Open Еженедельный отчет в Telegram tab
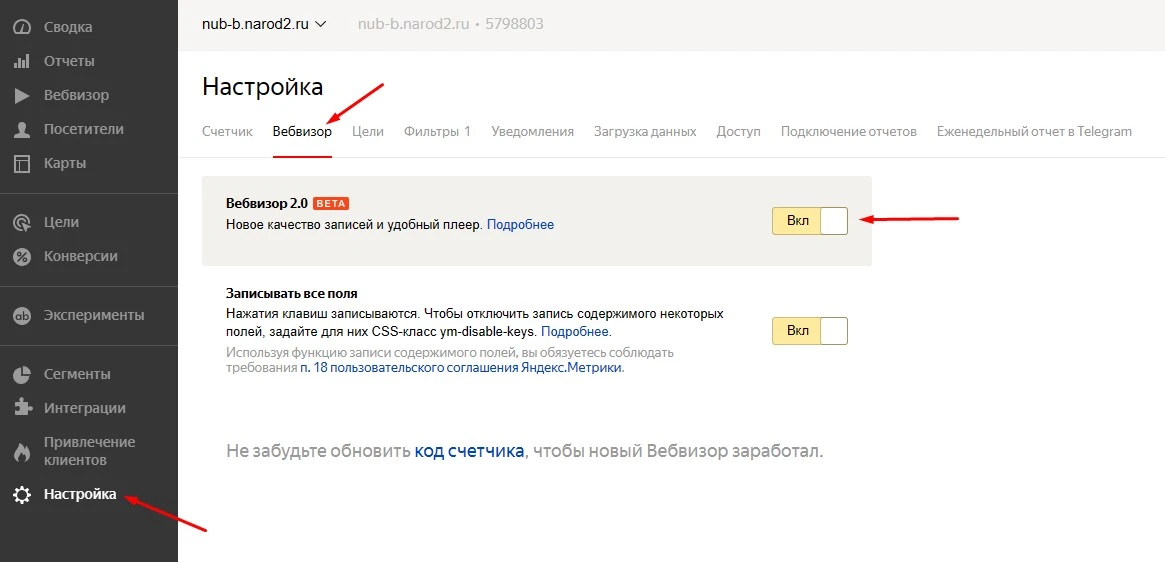 pyautogui.click(x=1034, y=132)
